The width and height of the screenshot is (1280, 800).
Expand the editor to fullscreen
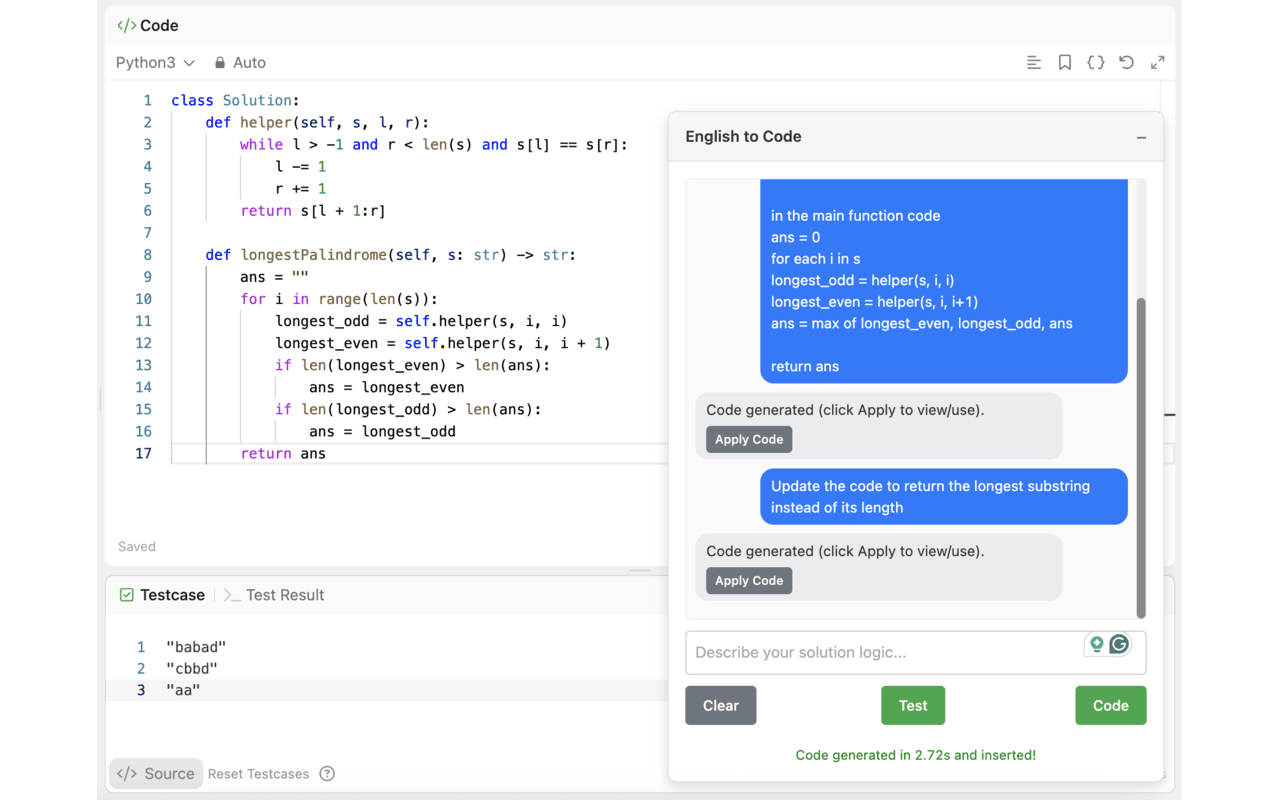[x=1158, y=63]
